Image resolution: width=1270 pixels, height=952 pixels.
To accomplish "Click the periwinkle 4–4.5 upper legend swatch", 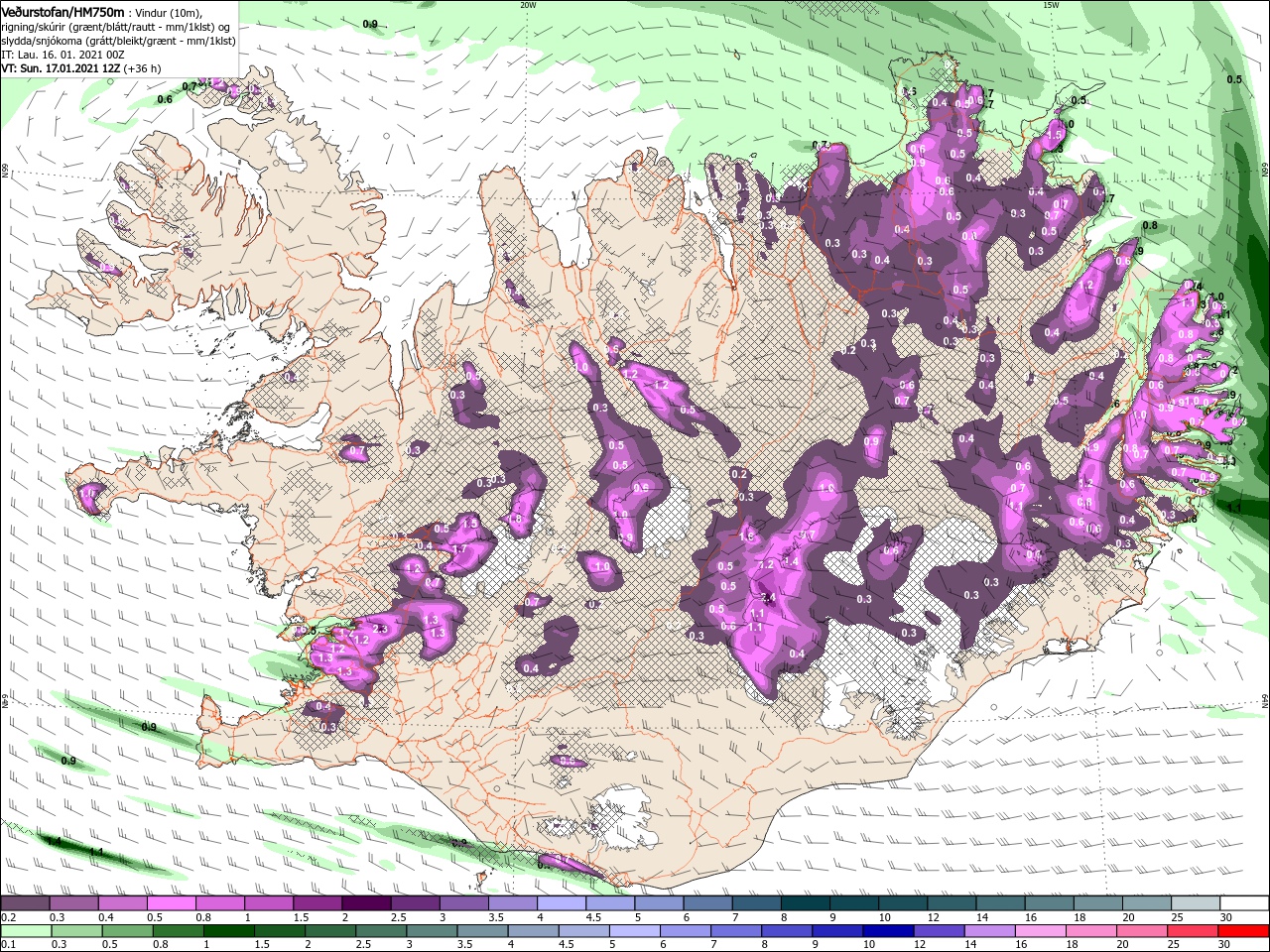I will (x=562, y=902).
